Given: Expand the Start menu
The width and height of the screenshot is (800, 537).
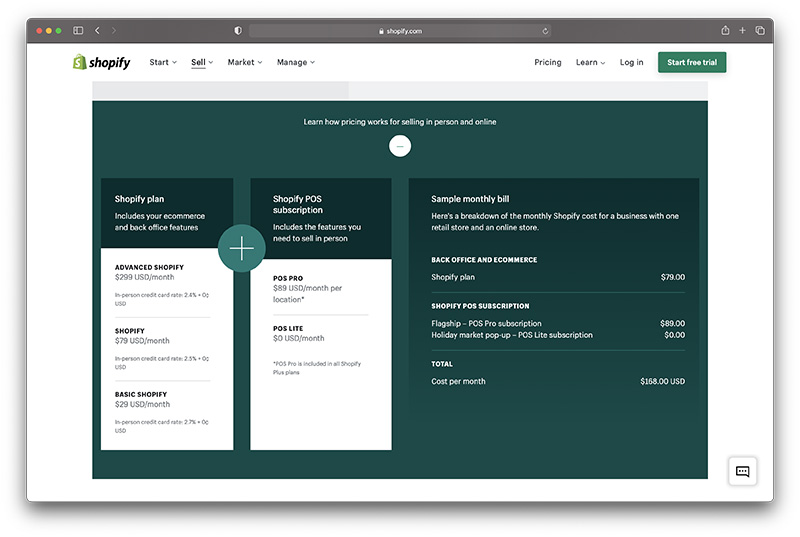Looking at the screenshot, I should pyautogui.click(x=163, y=62).
